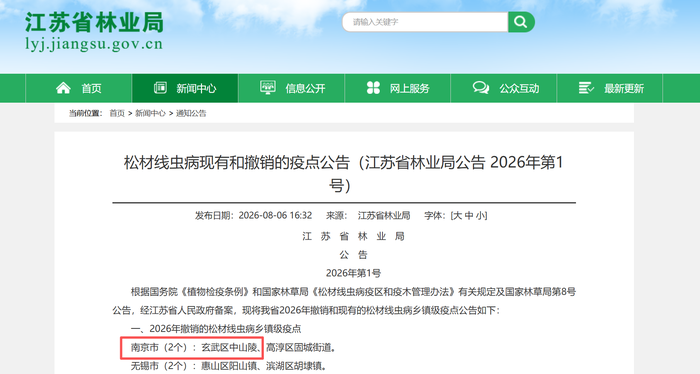The height and width of the screenshot is (374, 700).
Task: Click the centered 公告 heading
Action: [x=353, y=255]
